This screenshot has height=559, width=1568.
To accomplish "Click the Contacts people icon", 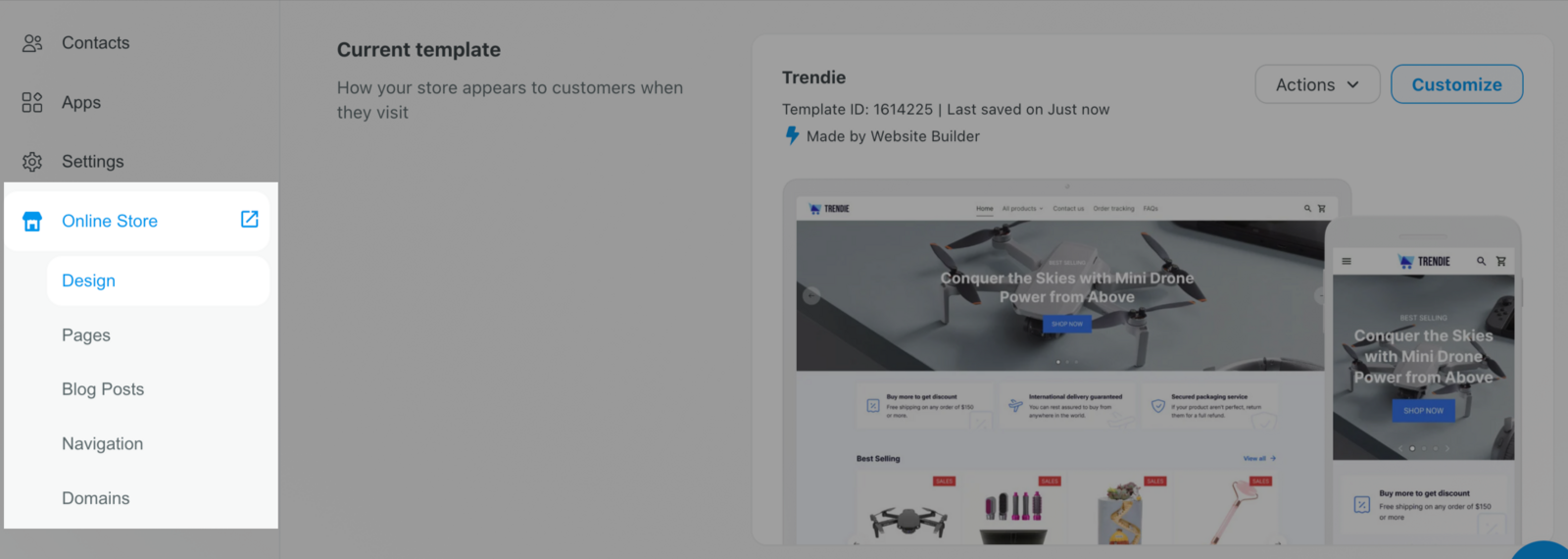I will tap(32, 43).
